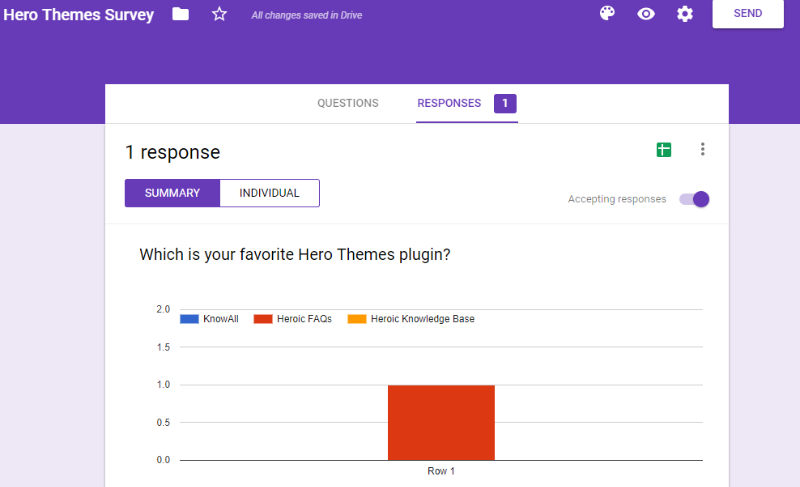Click the response count badge
Screen dimensions: 800x487
tap(505, 104)
